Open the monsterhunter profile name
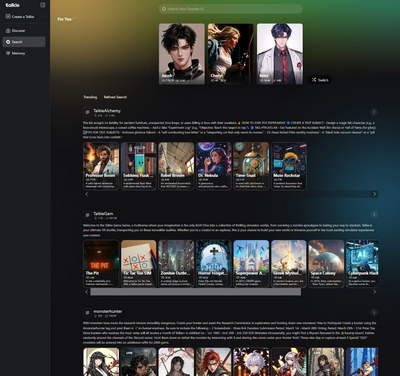400x376 pixels. click(108, 311)
